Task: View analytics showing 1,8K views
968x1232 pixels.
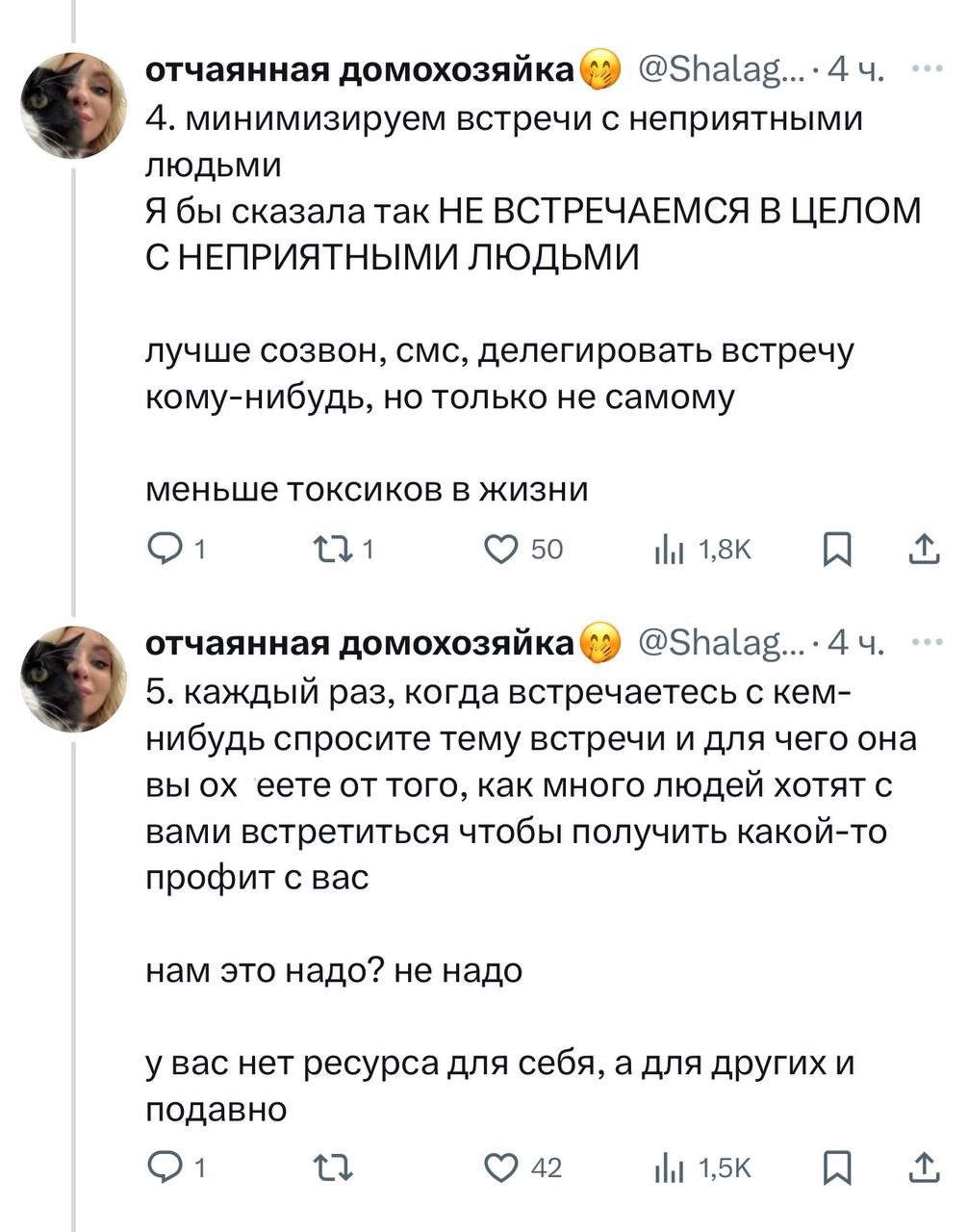Action: click(x=665, y=550)
